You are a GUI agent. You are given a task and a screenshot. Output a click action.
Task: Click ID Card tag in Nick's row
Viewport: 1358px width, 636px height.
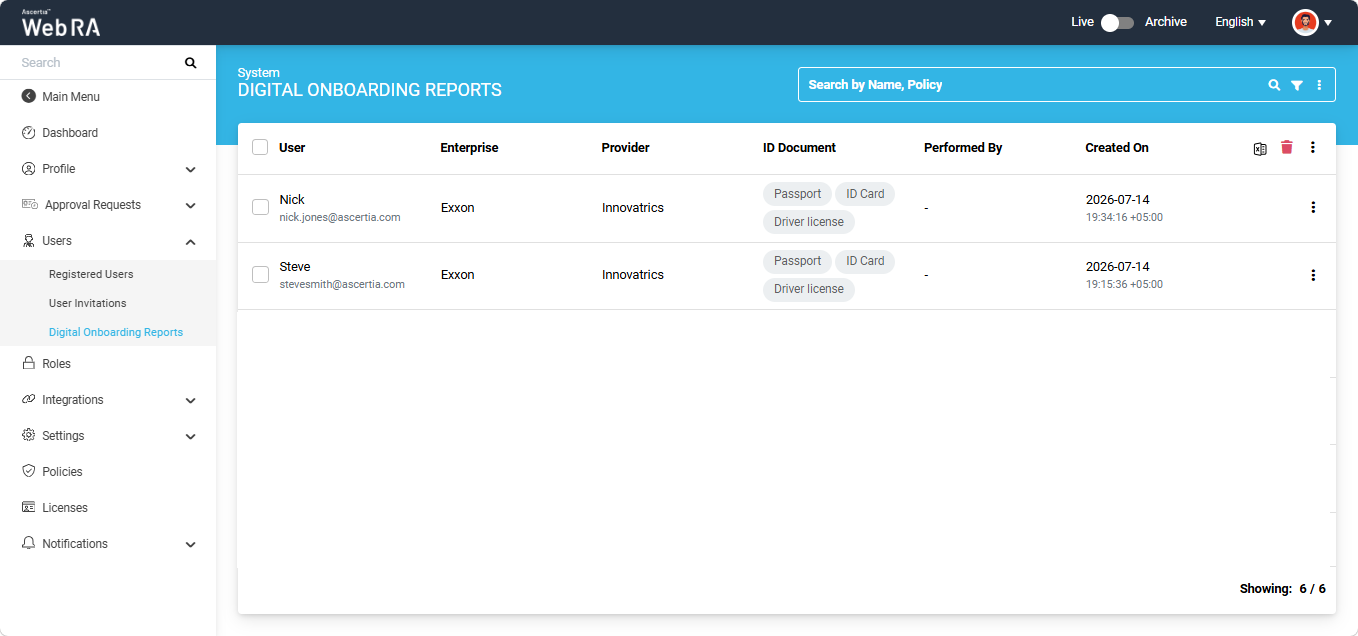(865, 194)
